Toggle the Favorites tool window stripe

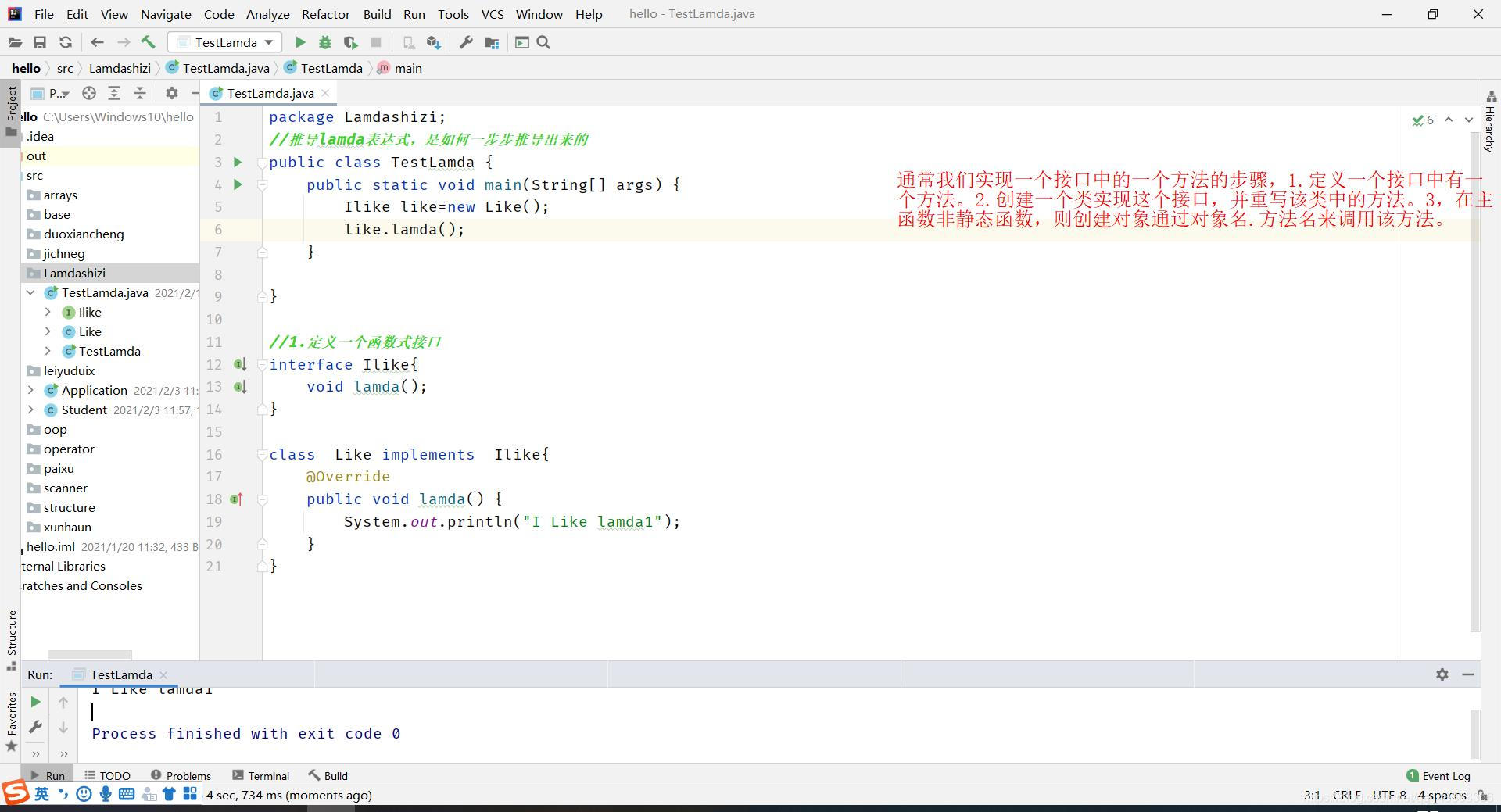(11, 721)
